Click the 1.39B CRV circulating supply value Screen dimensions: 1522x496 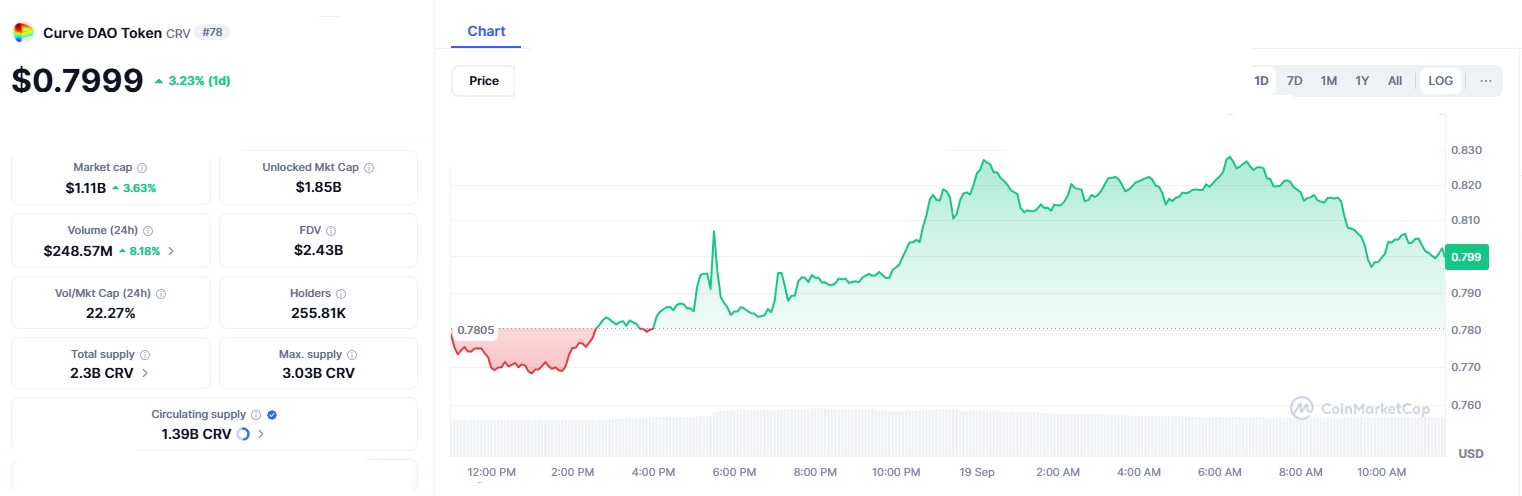(x=196, y=434)
